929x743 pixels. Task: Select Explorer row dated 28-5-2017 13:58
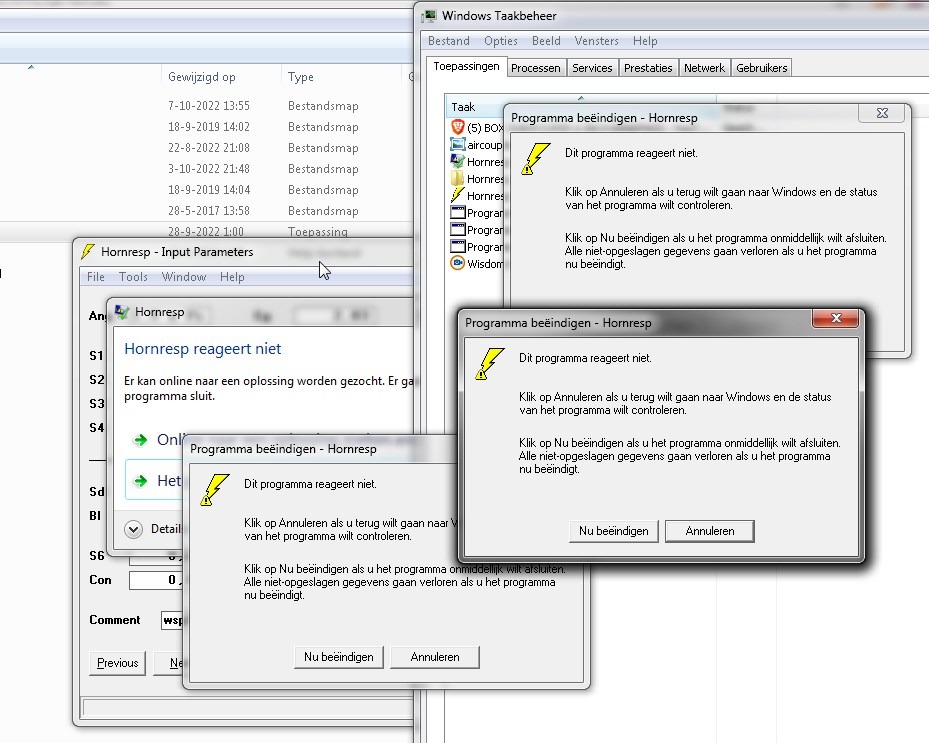tap(206, 211)
